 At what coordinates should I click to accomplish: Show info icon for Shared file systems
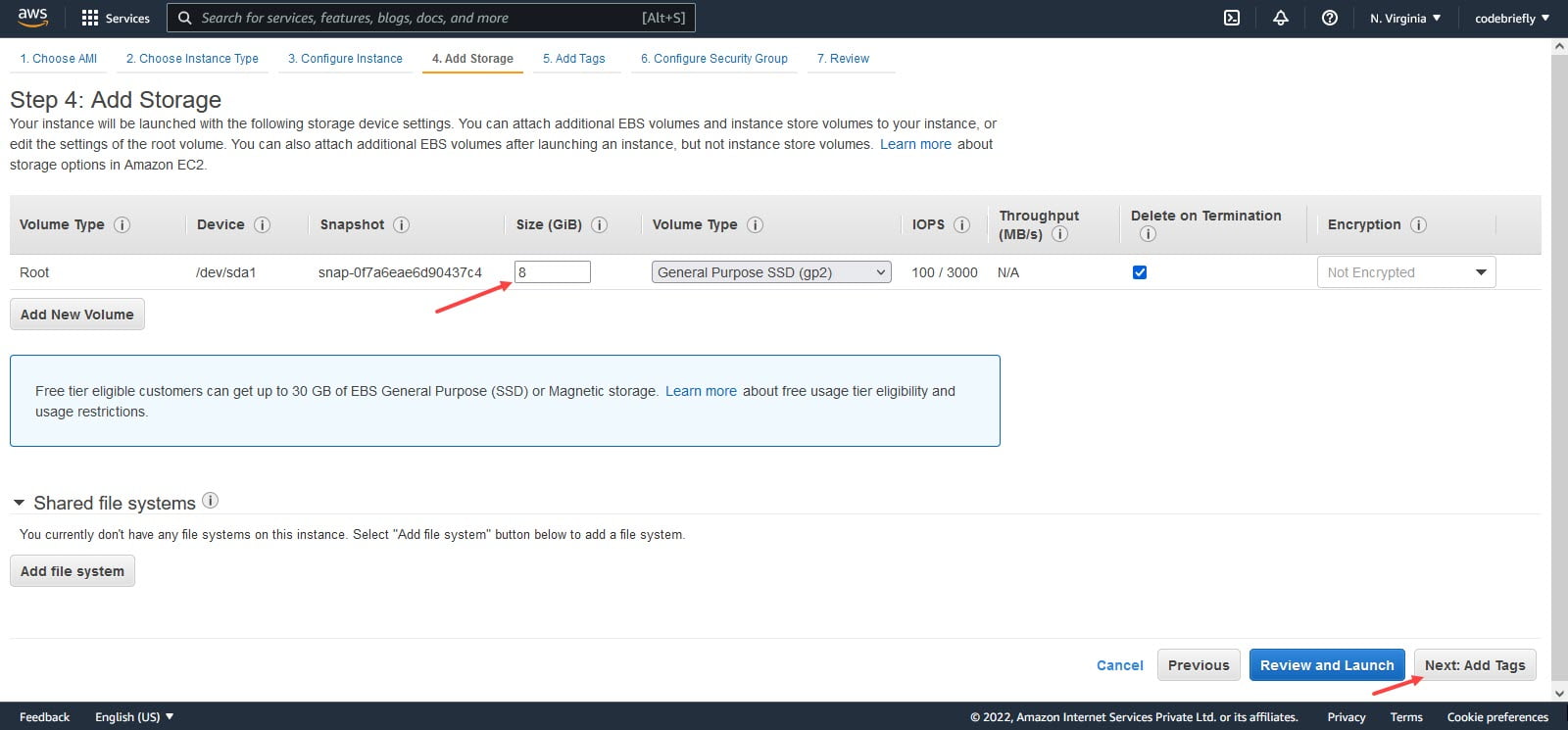pos(210,501)
